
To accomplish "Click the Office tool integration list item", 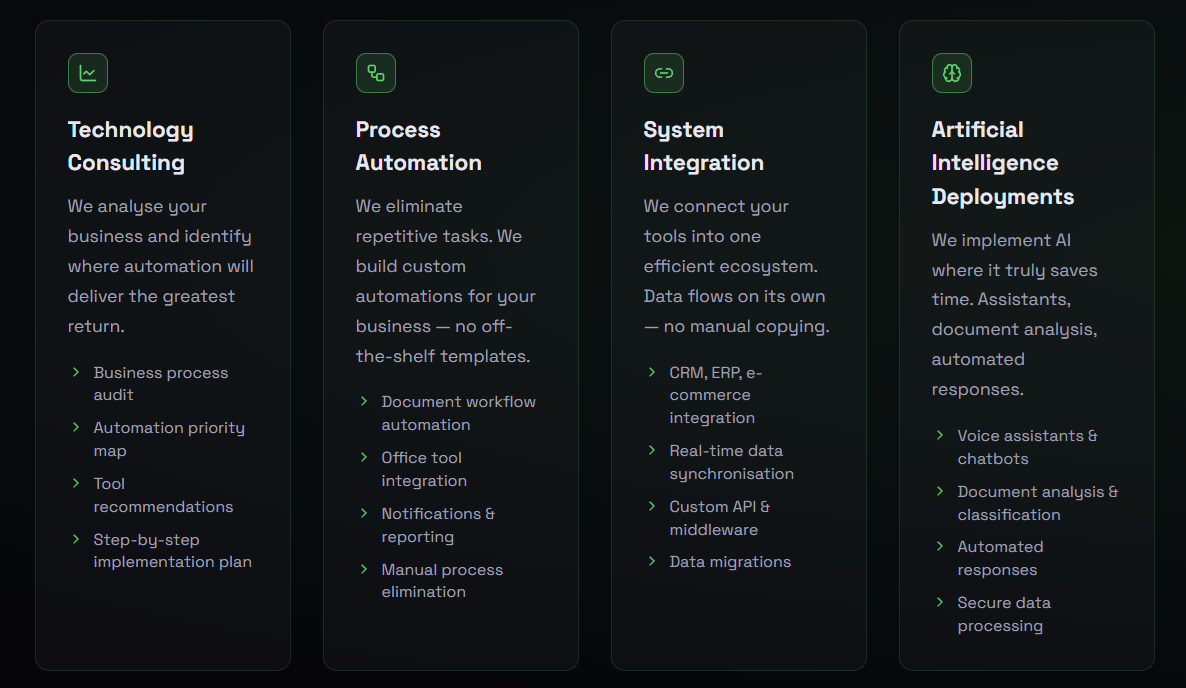I will point(424,469).
